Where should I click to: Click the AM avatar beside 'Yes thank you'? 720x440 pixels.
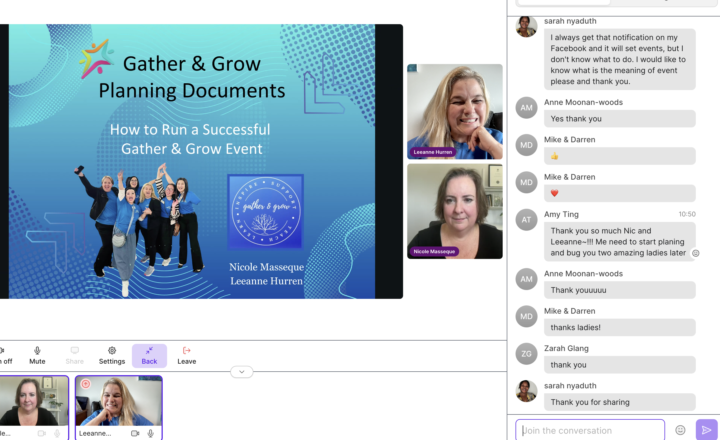coord(526,108)
